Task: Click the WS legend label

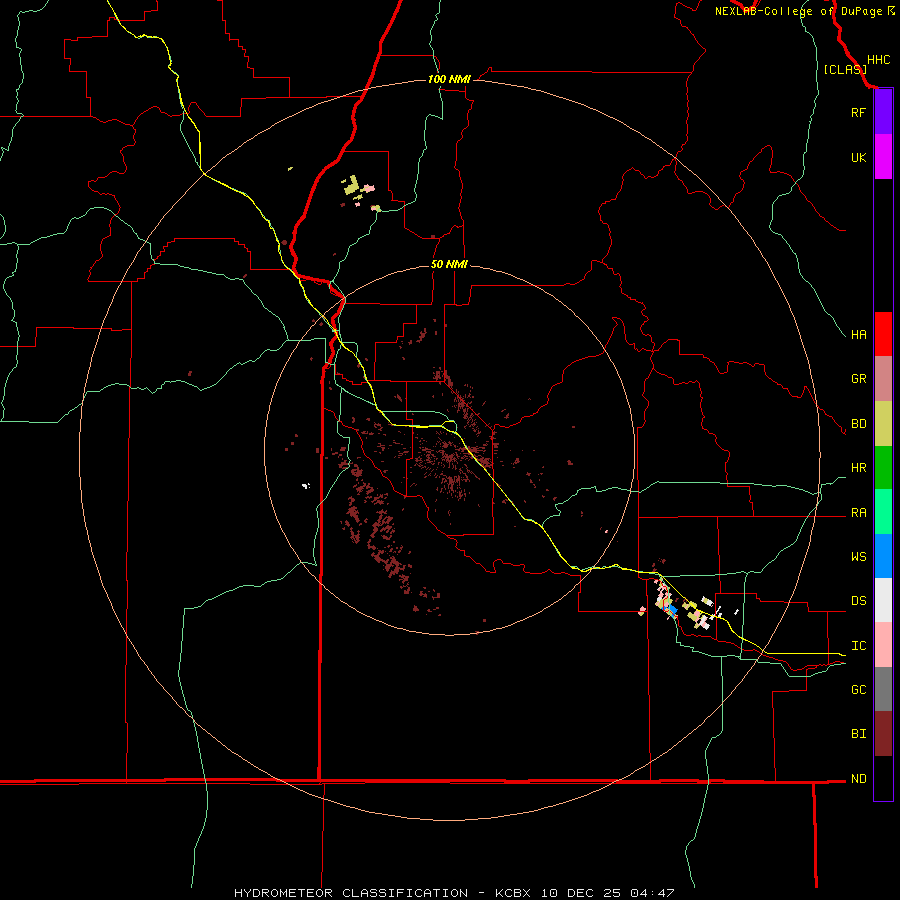Action: click(858, 557)
